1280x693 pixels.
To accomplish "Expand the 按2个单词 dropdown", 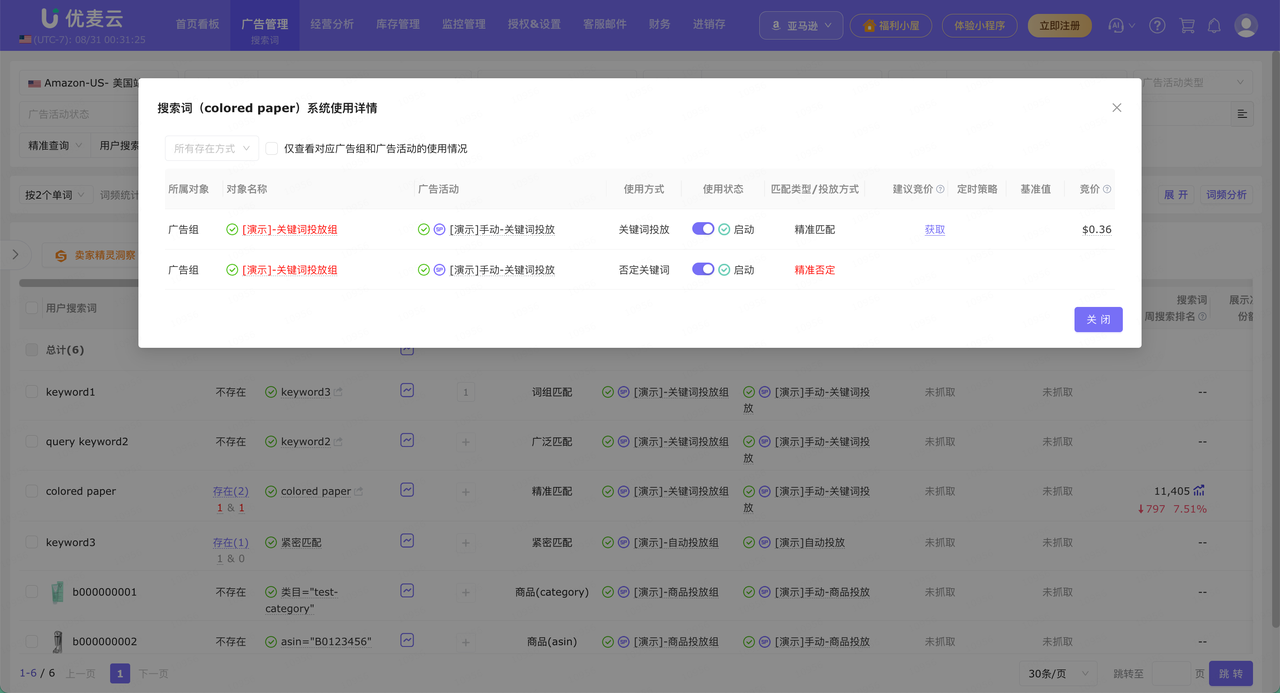I will (55, 195).
